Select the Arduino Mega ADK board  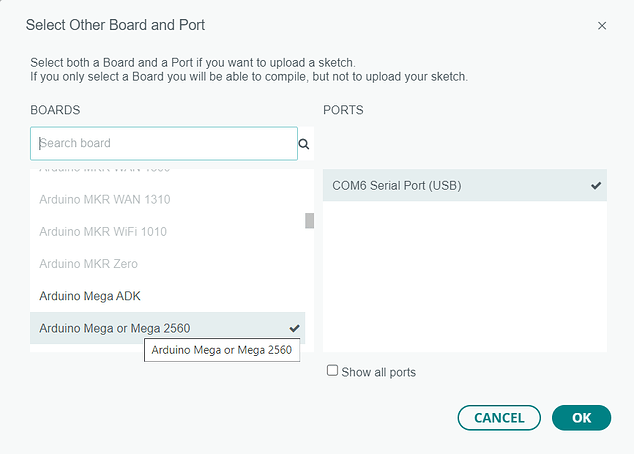(90, 296)
